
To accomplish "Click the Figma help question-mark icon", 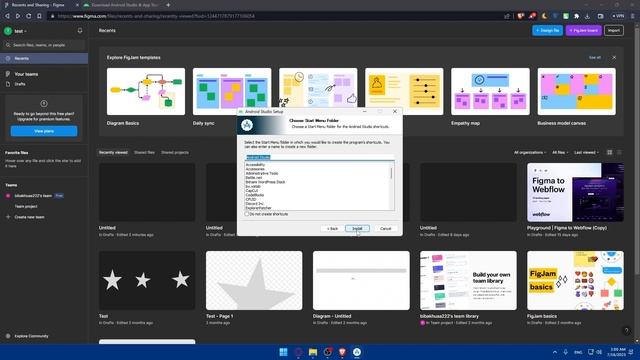I will (x=627, y=331).
